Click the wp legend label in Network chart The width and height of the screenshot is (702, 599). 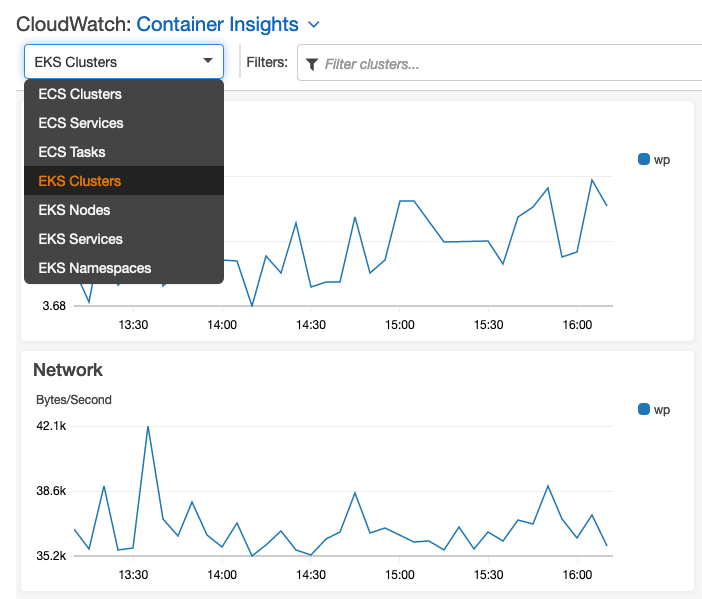tap(662, 409)
